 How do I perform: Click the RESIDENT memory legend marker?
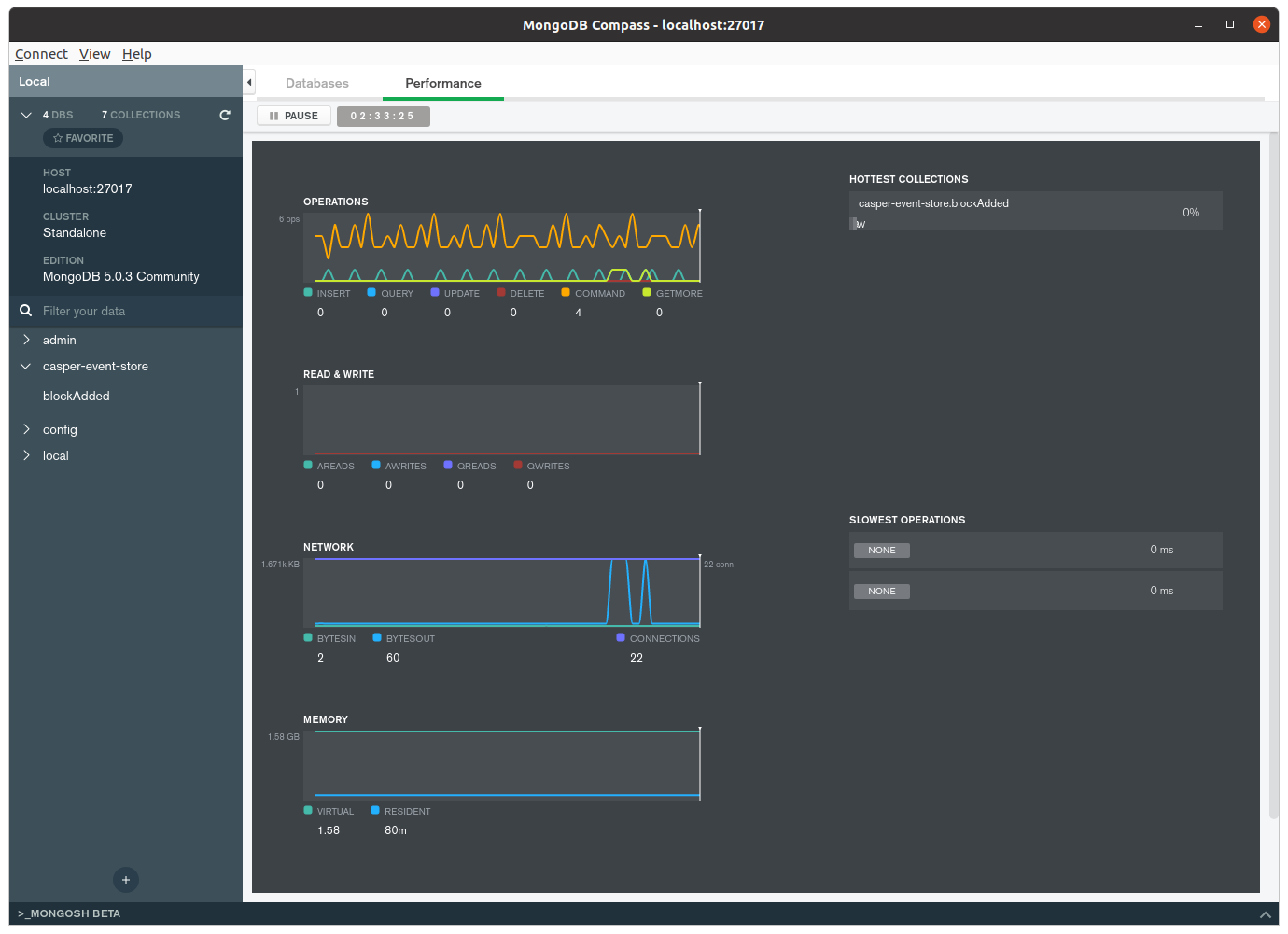pos(375,810)
